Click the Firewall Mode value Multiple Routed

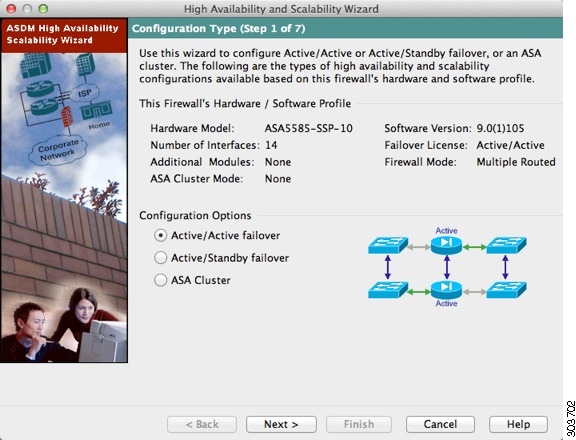[516, 162]
